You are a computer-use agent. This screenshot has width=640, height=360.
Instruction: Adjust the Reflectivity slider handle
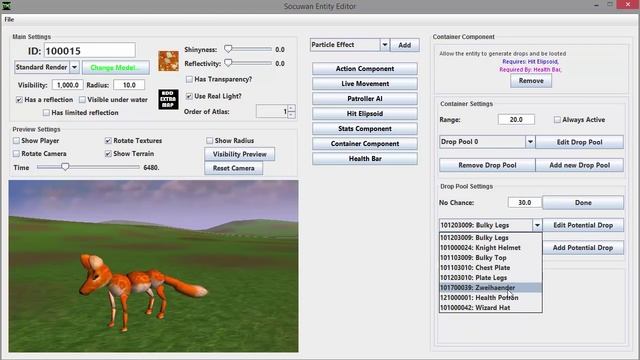[x=228, y=63]
